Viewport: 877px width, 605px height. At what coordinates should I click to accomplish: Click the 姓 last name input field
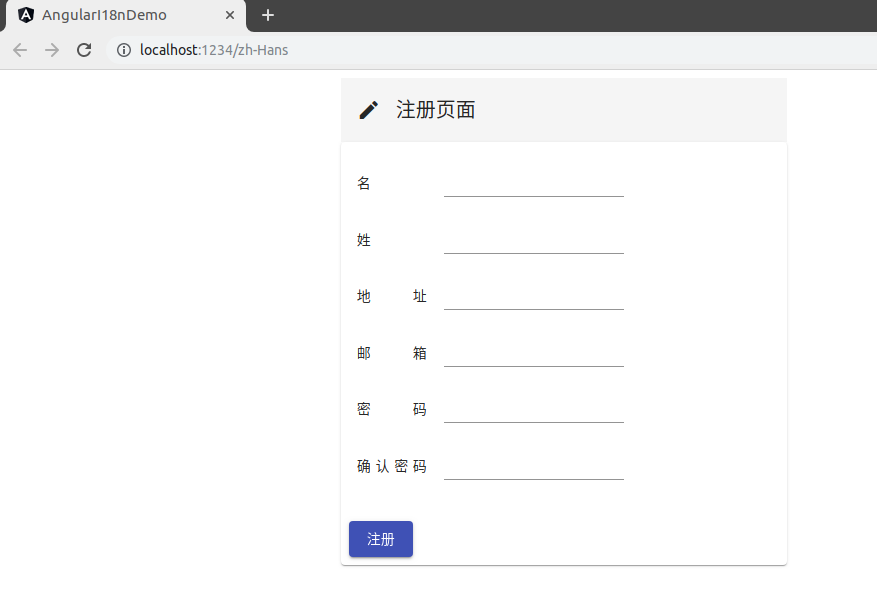tap(533, 248)
